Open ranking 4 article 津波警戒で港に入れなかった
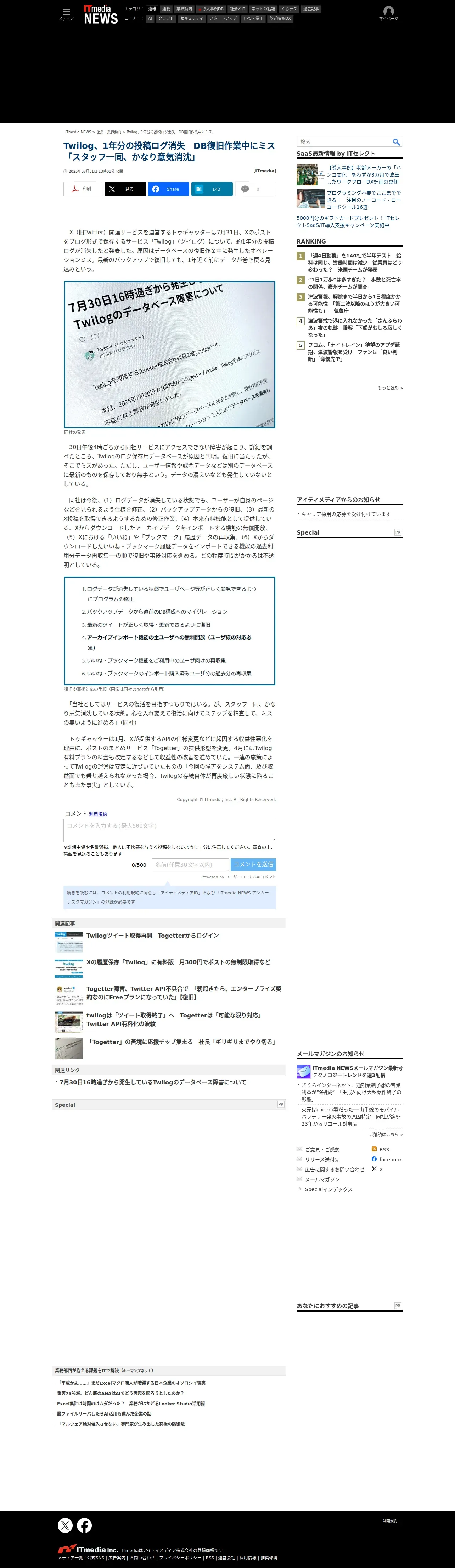 click(x=355, y=328)
